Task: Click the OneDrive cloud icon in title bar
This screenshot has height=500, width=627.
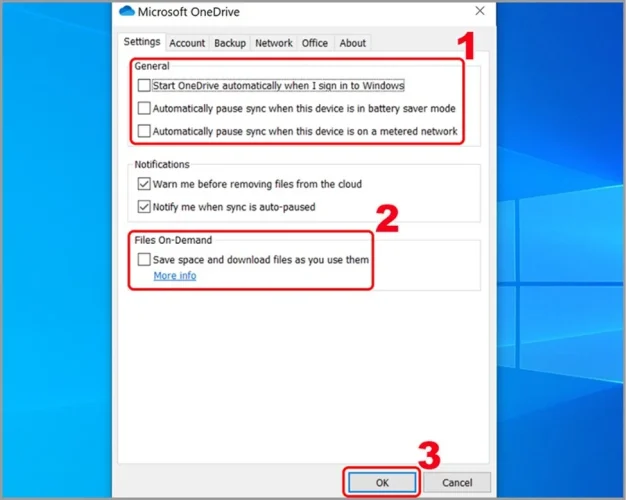Action: [x=127, y=11]
